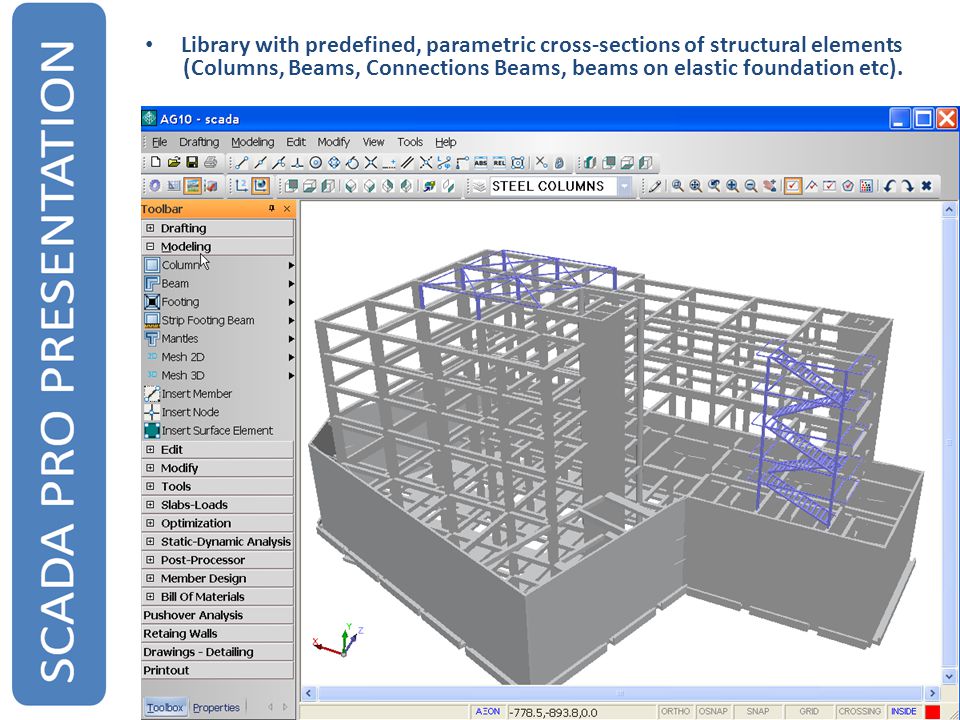
Task: Click Insert Surface Element command
Action: click(x=208, y=430)
